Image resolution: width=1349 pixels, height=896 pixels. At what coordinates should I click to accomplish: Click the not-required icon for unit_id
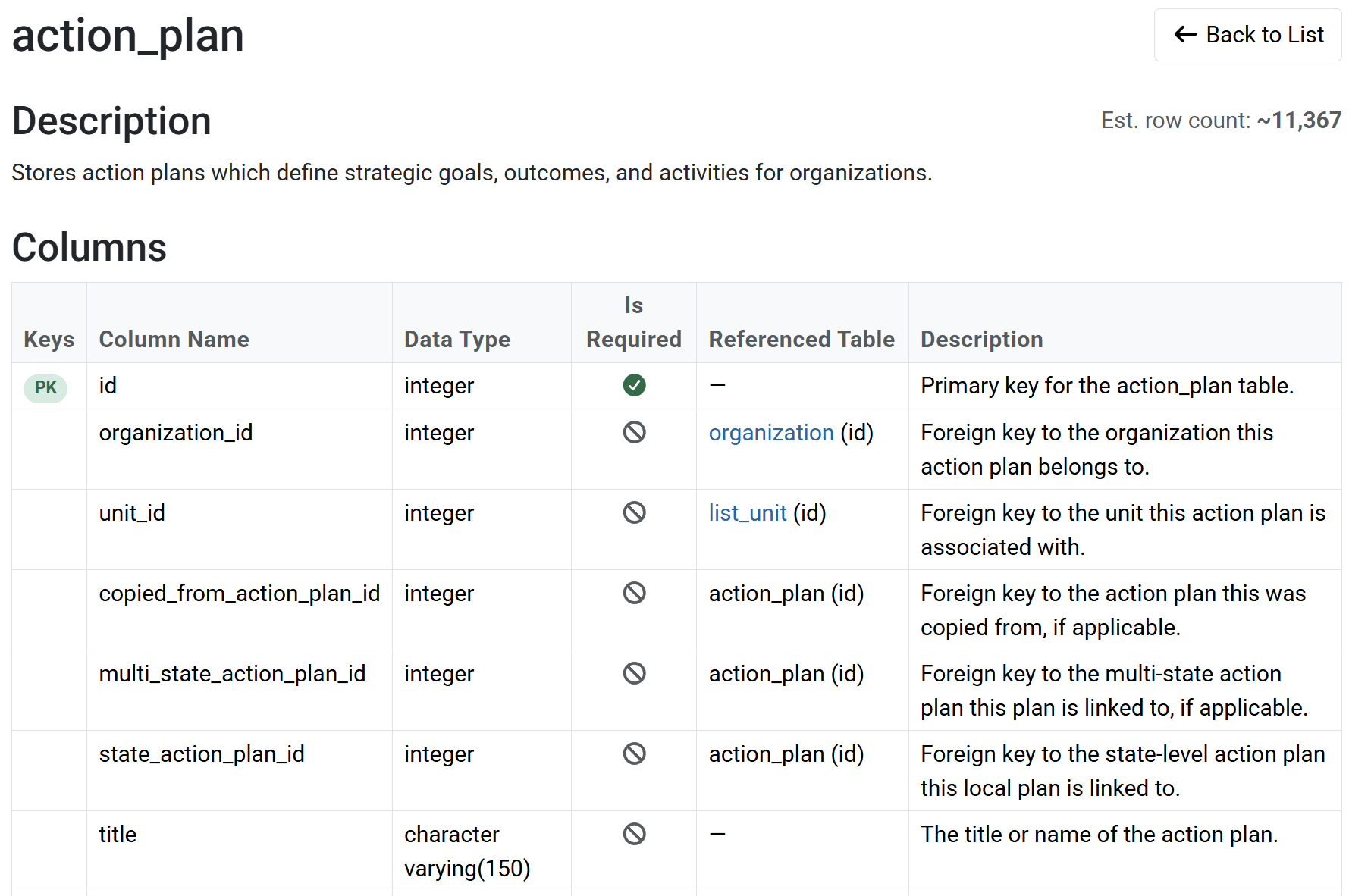coord(634,513)
